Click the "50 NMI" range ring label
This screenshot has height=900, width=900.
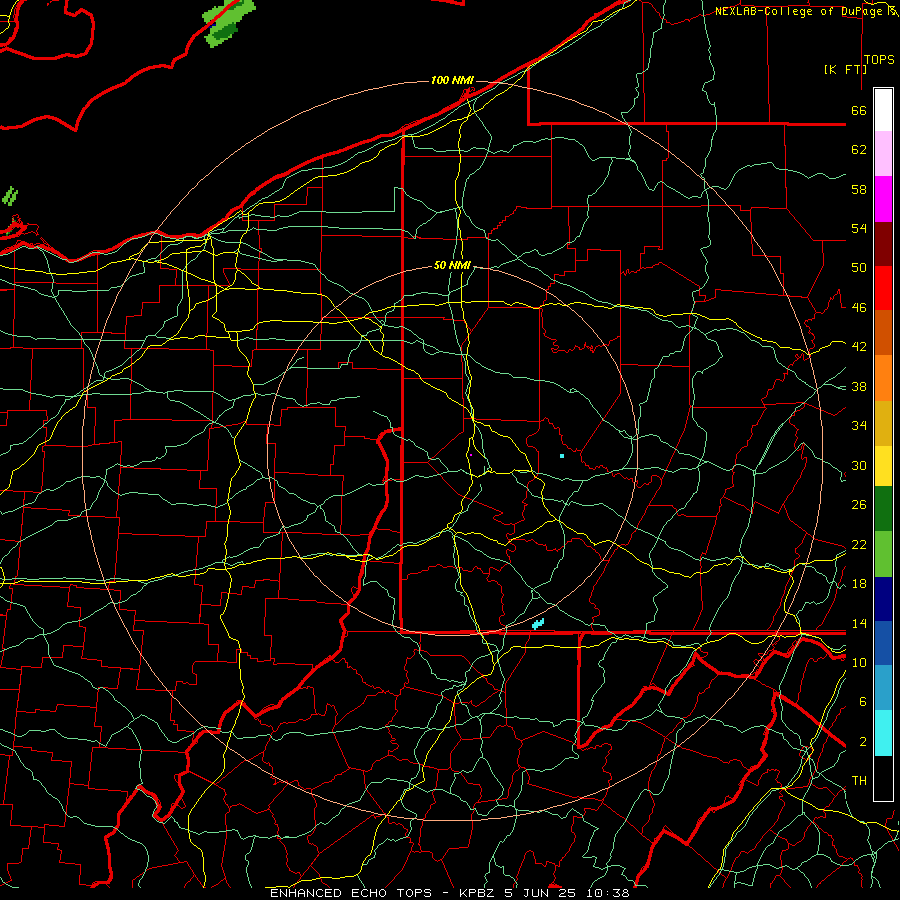pyautogui.click(x=452, y=265)
